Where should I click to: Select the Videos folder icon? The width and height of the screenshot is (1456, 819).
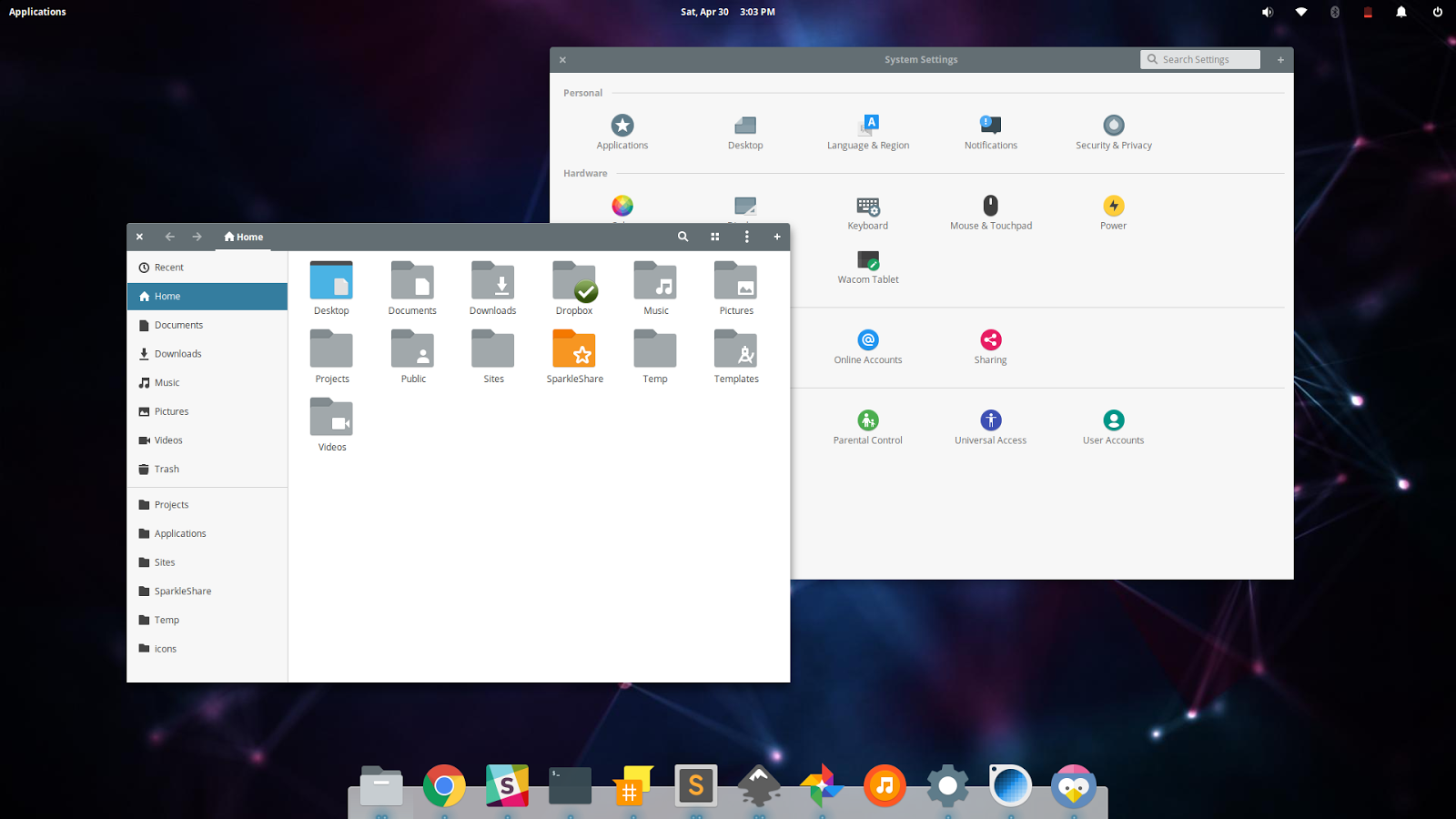point(331,418)
